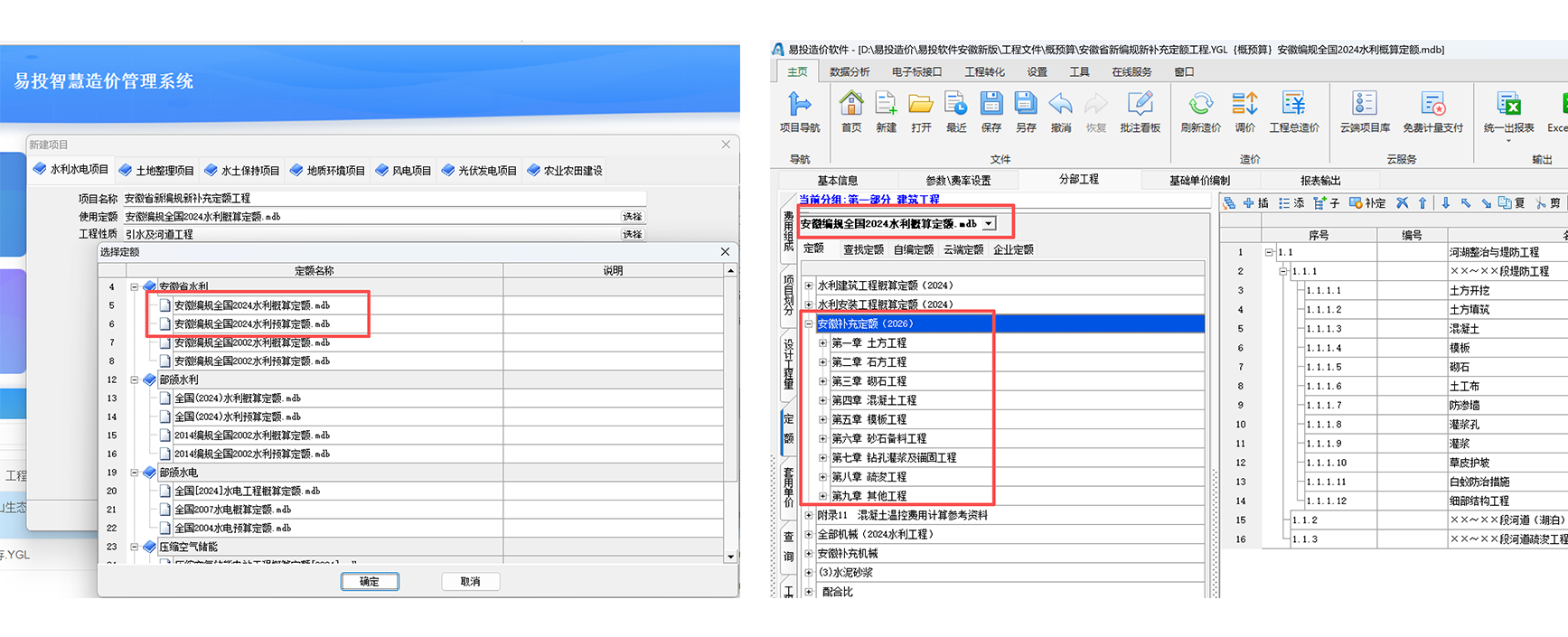Expand 第一章 土方工程 tree node
1568x637 pixels.
(822, 343)
